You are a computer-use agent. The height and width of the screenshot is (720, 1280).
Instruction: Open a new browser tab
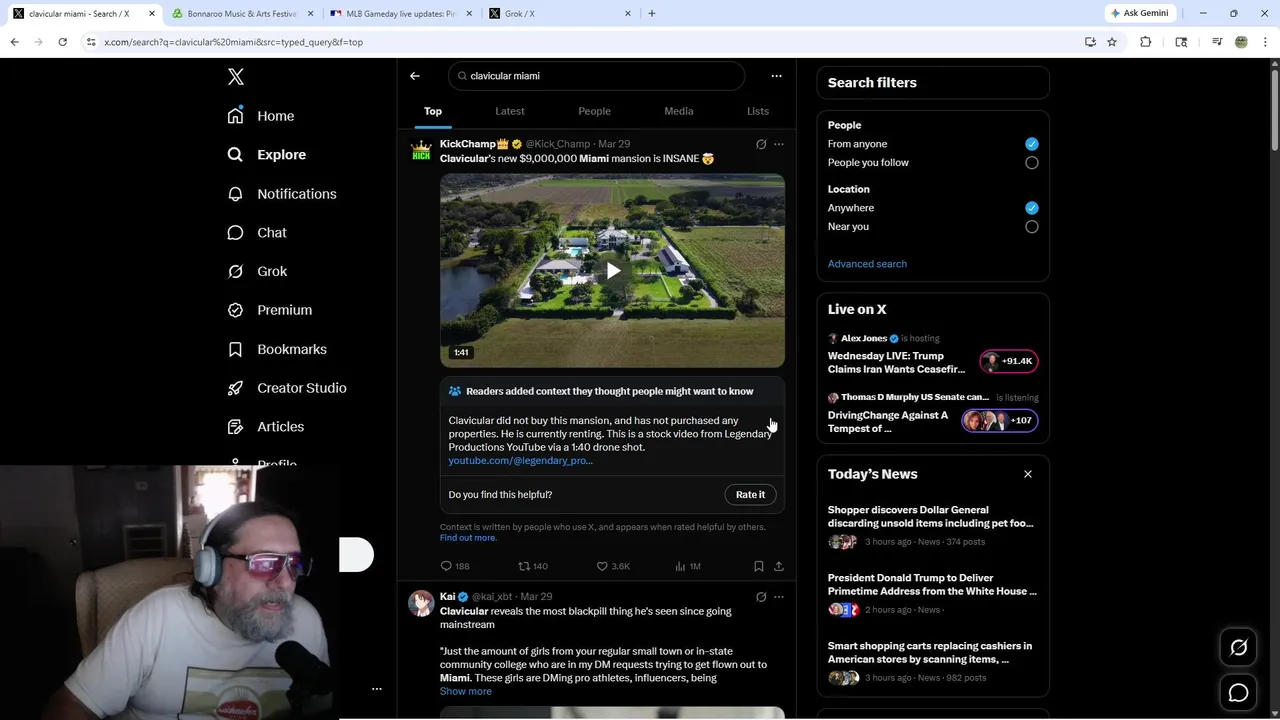pos(652,14)
